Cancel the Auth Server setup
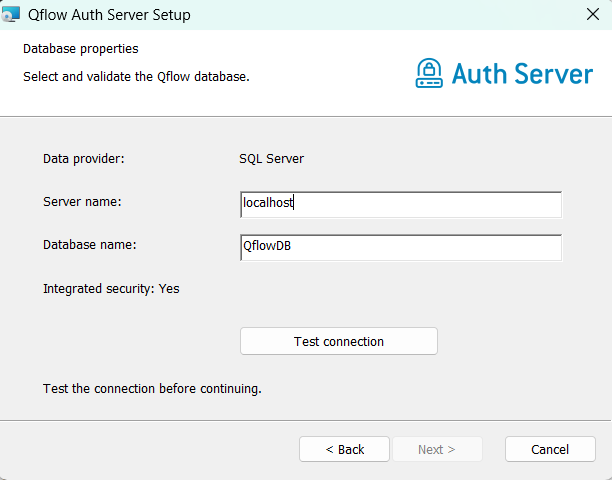612x480 pixels. tap(550, 449)
